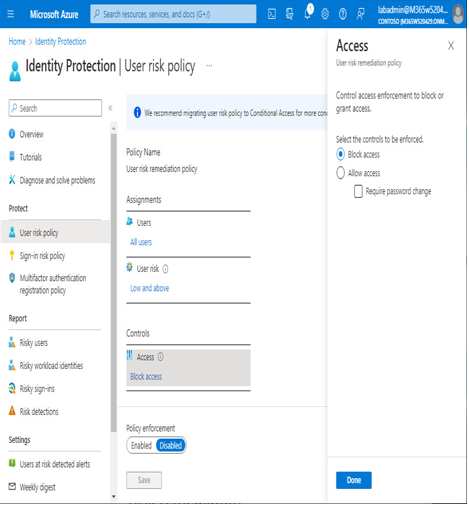Click the Block access link under Controls
Viewport: 469px width, 505px height.
point(146,376)
